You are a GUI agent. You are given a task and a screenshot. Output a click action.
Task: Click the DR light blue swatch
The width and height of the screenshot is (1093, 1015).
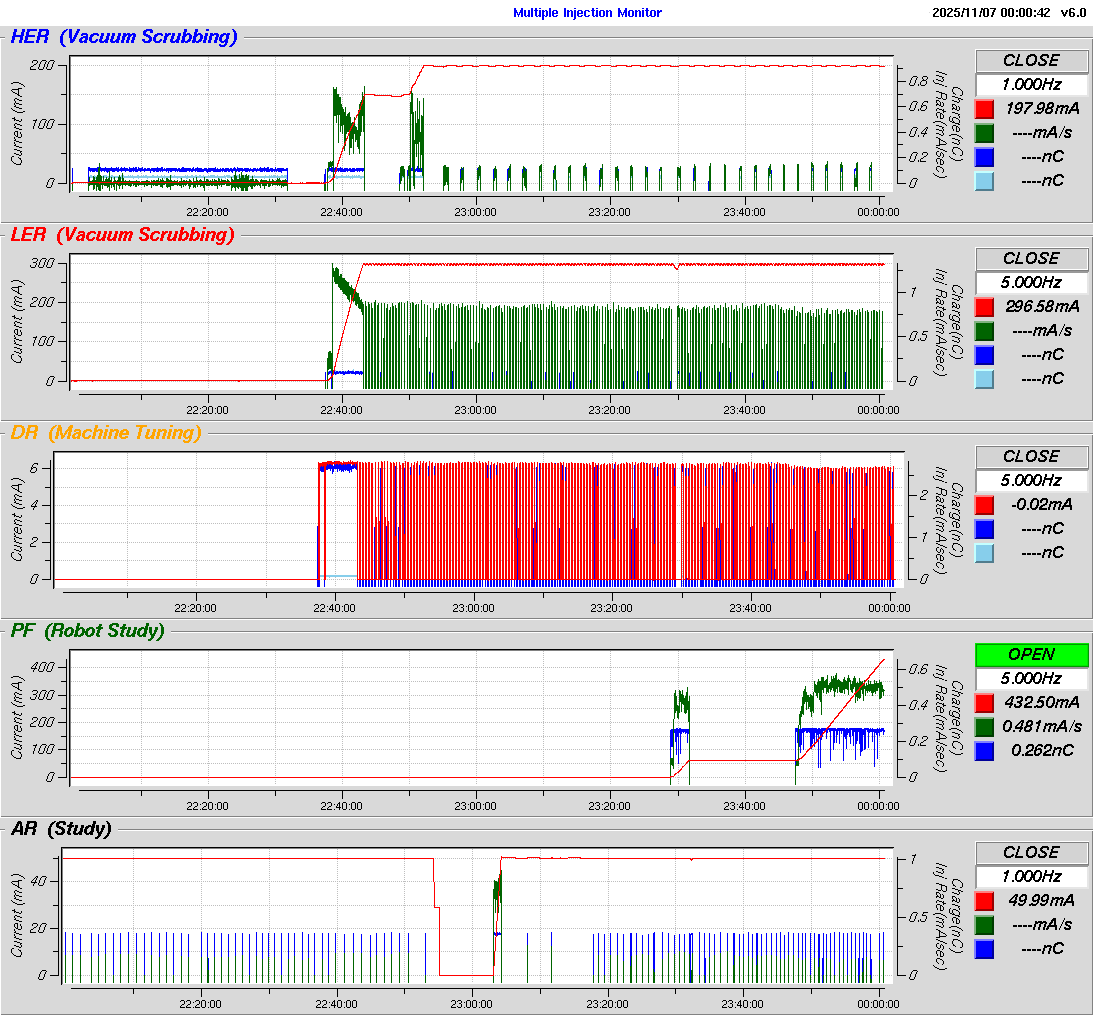pos(984,552)
